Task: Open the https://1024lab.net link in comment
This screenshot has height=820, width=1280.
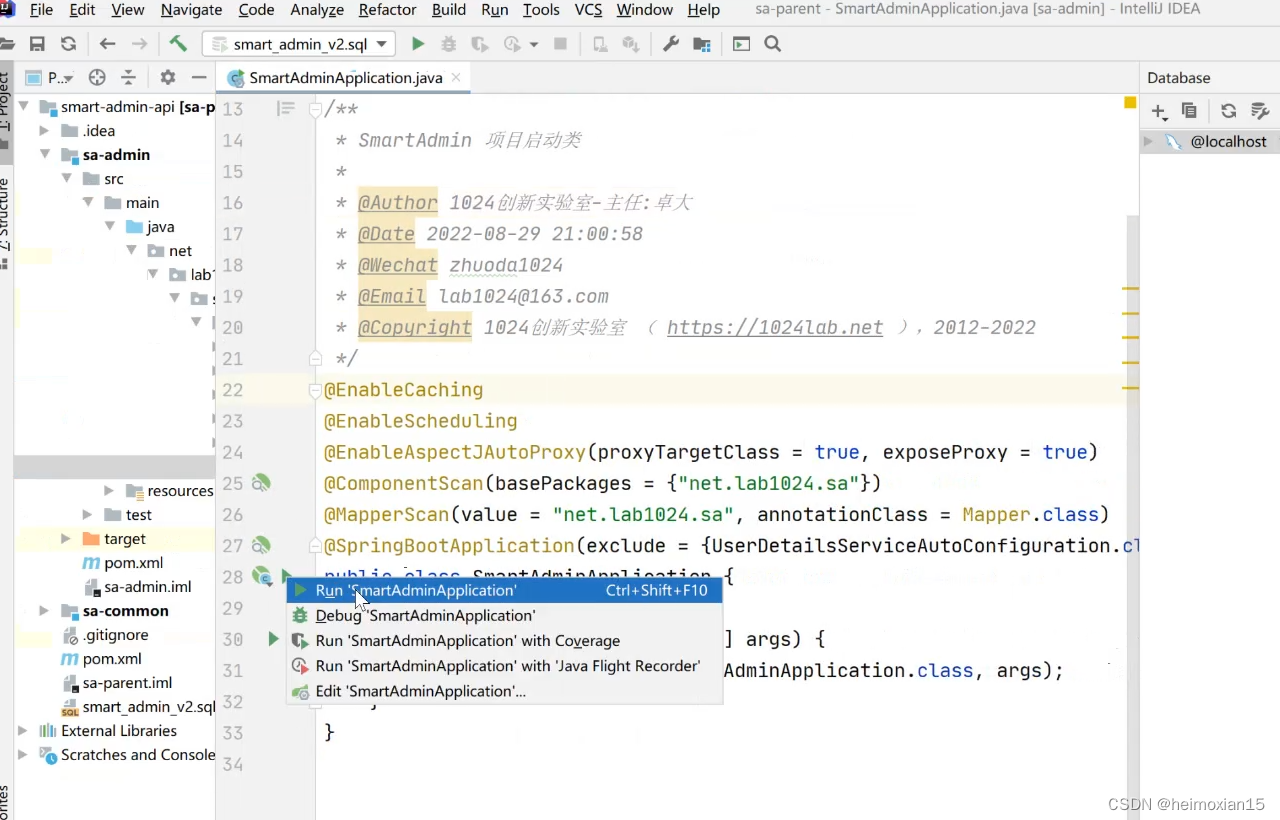Action: tap(775, 328)
